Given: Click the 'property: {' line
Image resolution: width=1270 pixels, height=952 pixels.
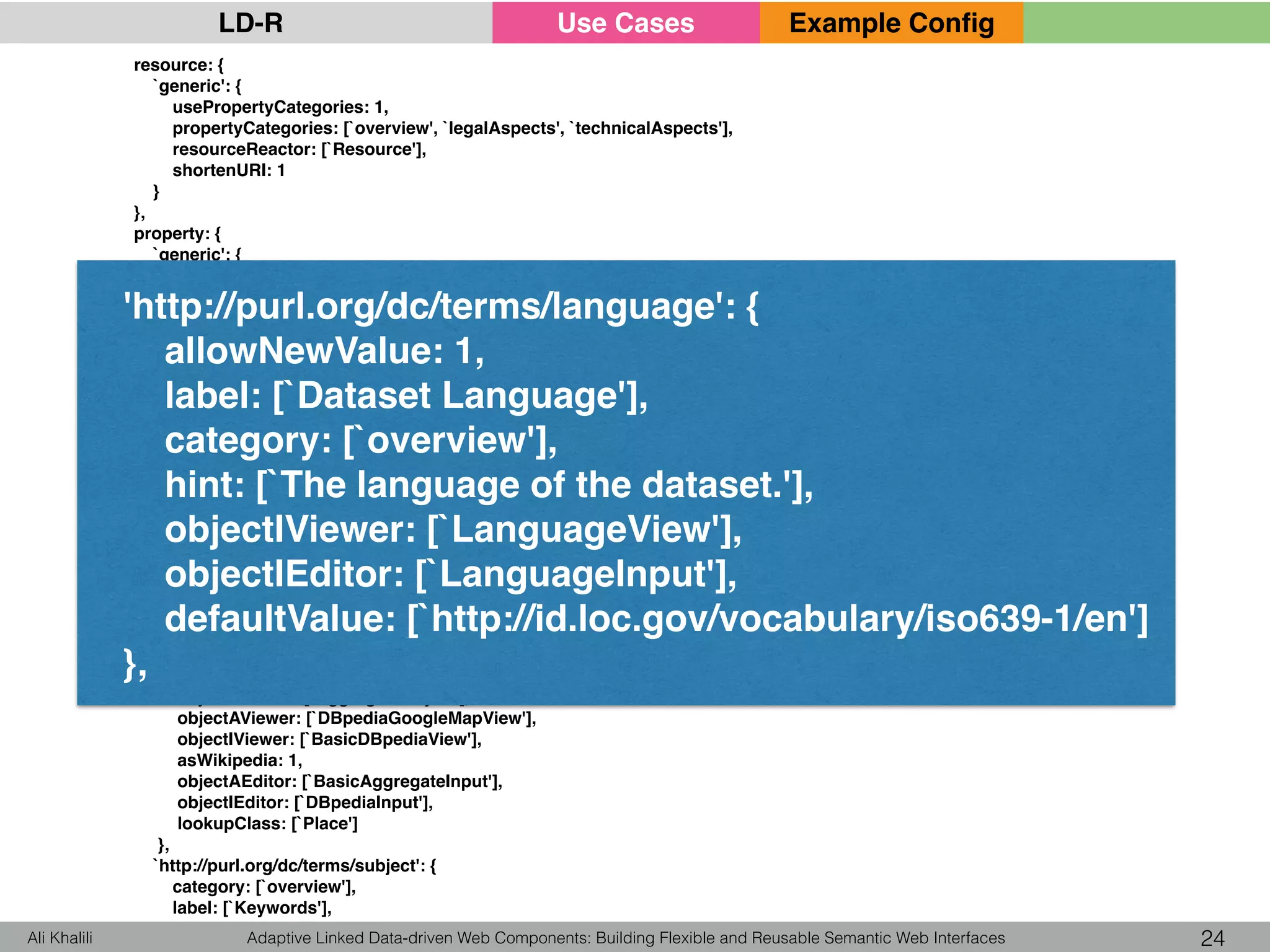Looking at the screenshot, I should pos(177,234).
